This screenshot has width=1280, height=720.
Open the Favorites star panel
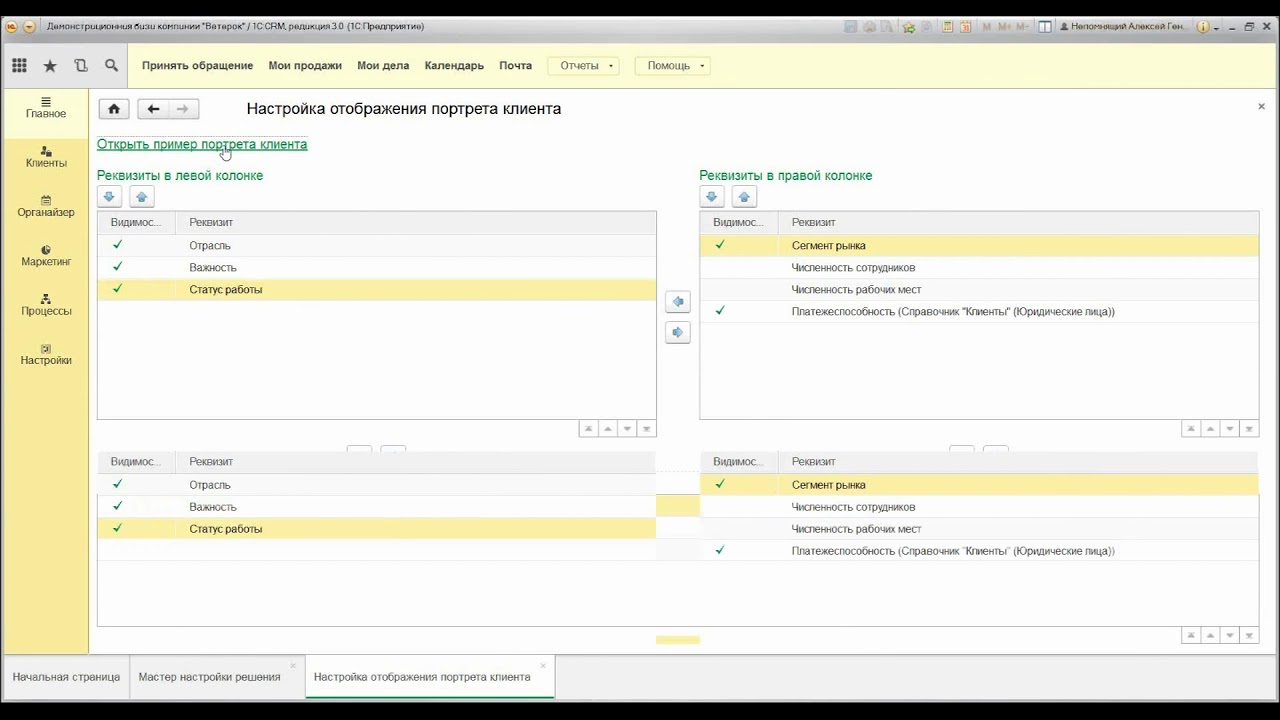point(50,66)
